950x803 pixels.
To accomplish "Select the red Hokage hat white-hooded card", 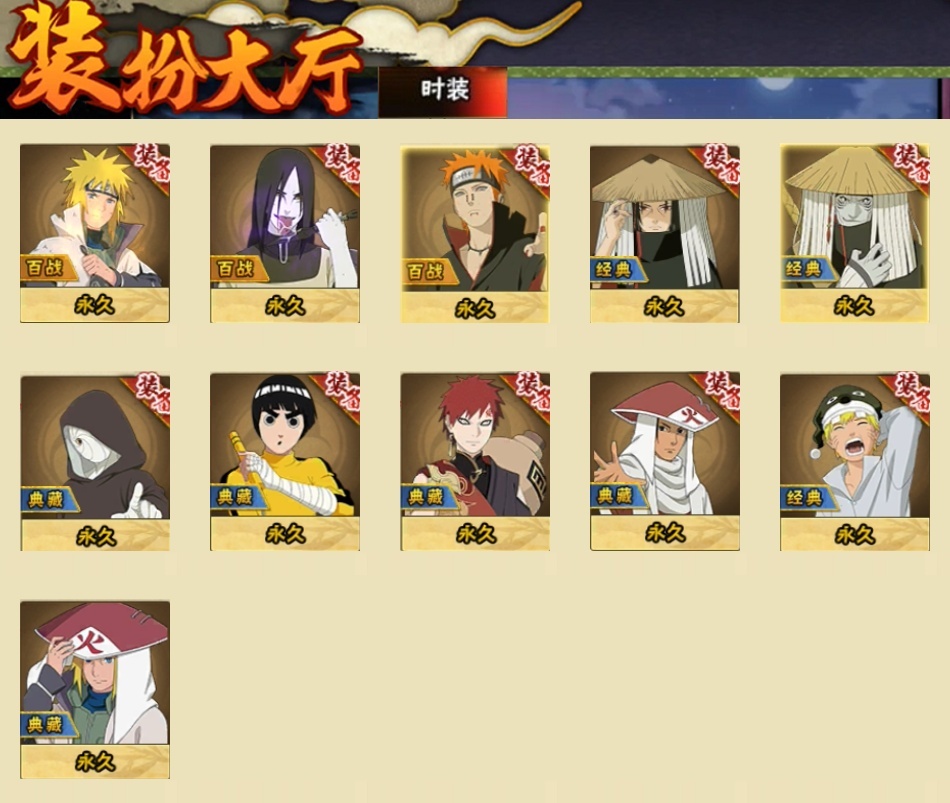I will [x=665, y=462].
